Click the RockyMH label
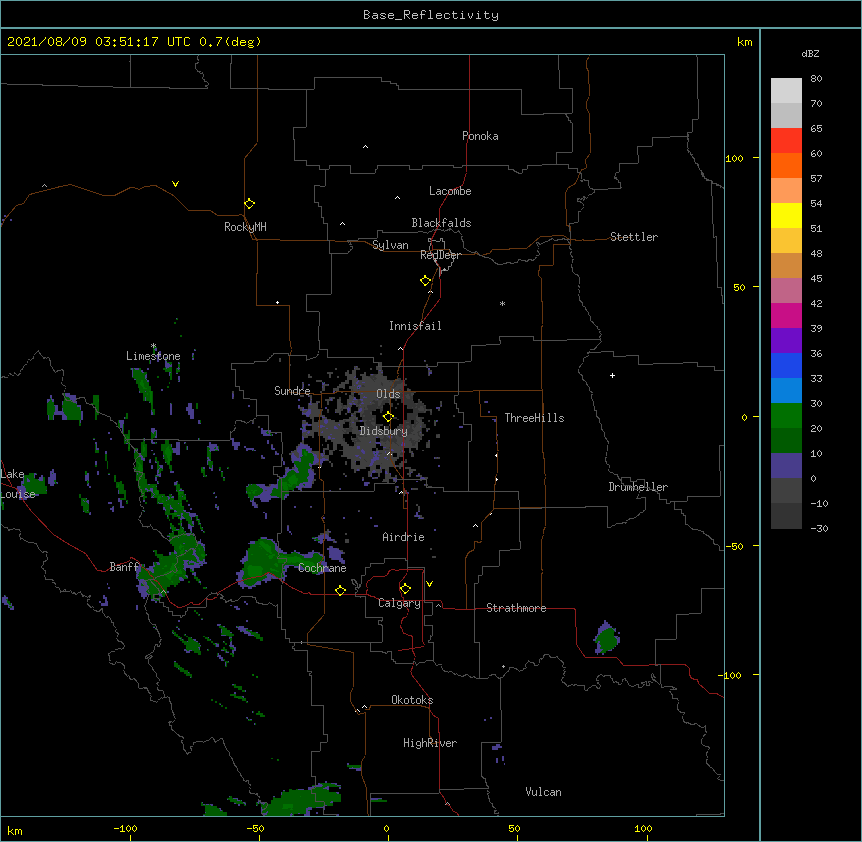The image size is (862, 842). point(245,227)
